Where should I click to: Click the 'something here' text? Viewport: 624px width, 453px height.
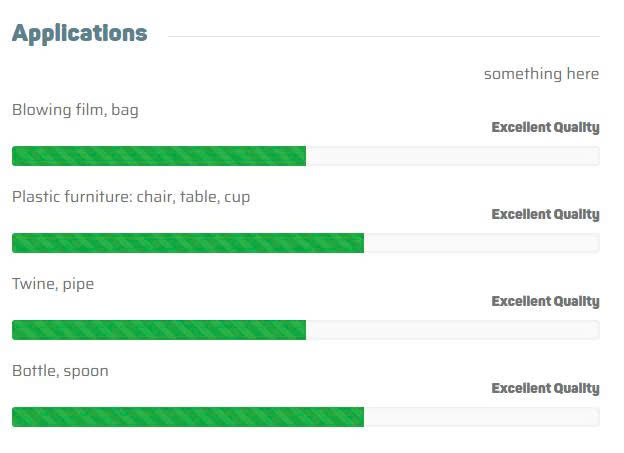pos(541,74)
